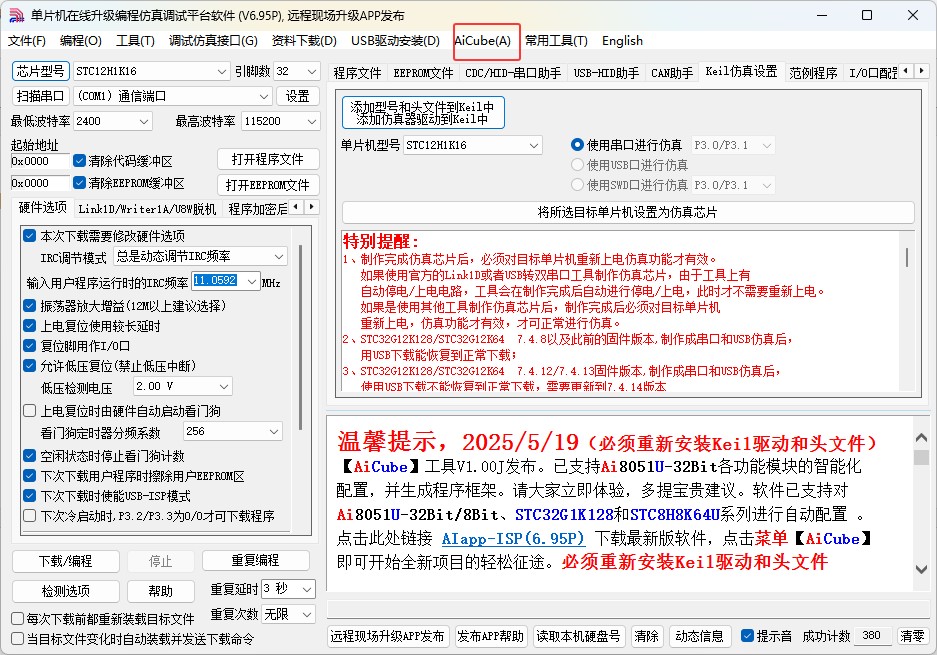This screenshot has width=937, height=655.
Task: Click 检测选项 button
Action: [66, 591]
